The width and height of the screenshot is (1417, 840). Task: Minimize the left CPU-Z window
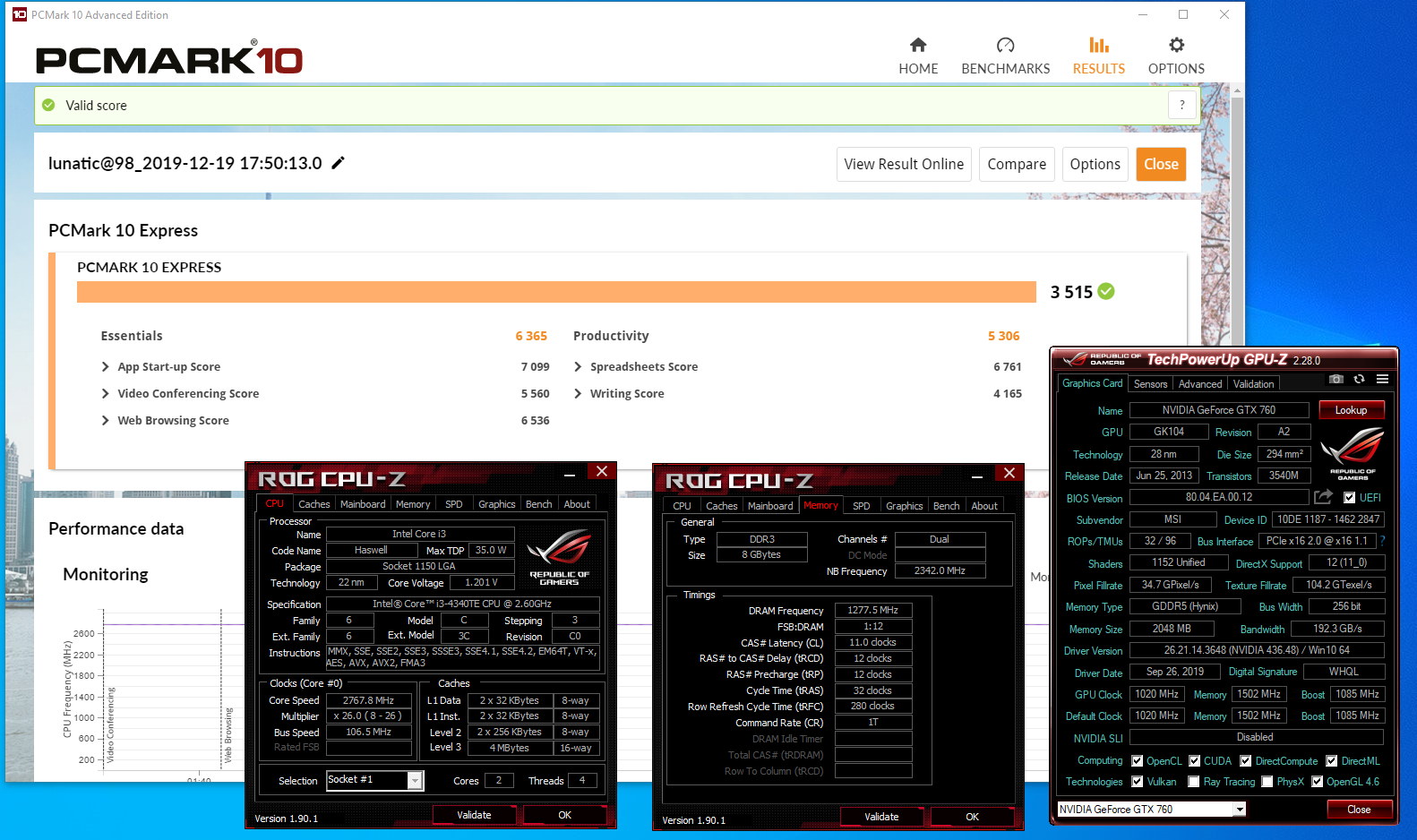pyautogui.click(x=570, y=474)
